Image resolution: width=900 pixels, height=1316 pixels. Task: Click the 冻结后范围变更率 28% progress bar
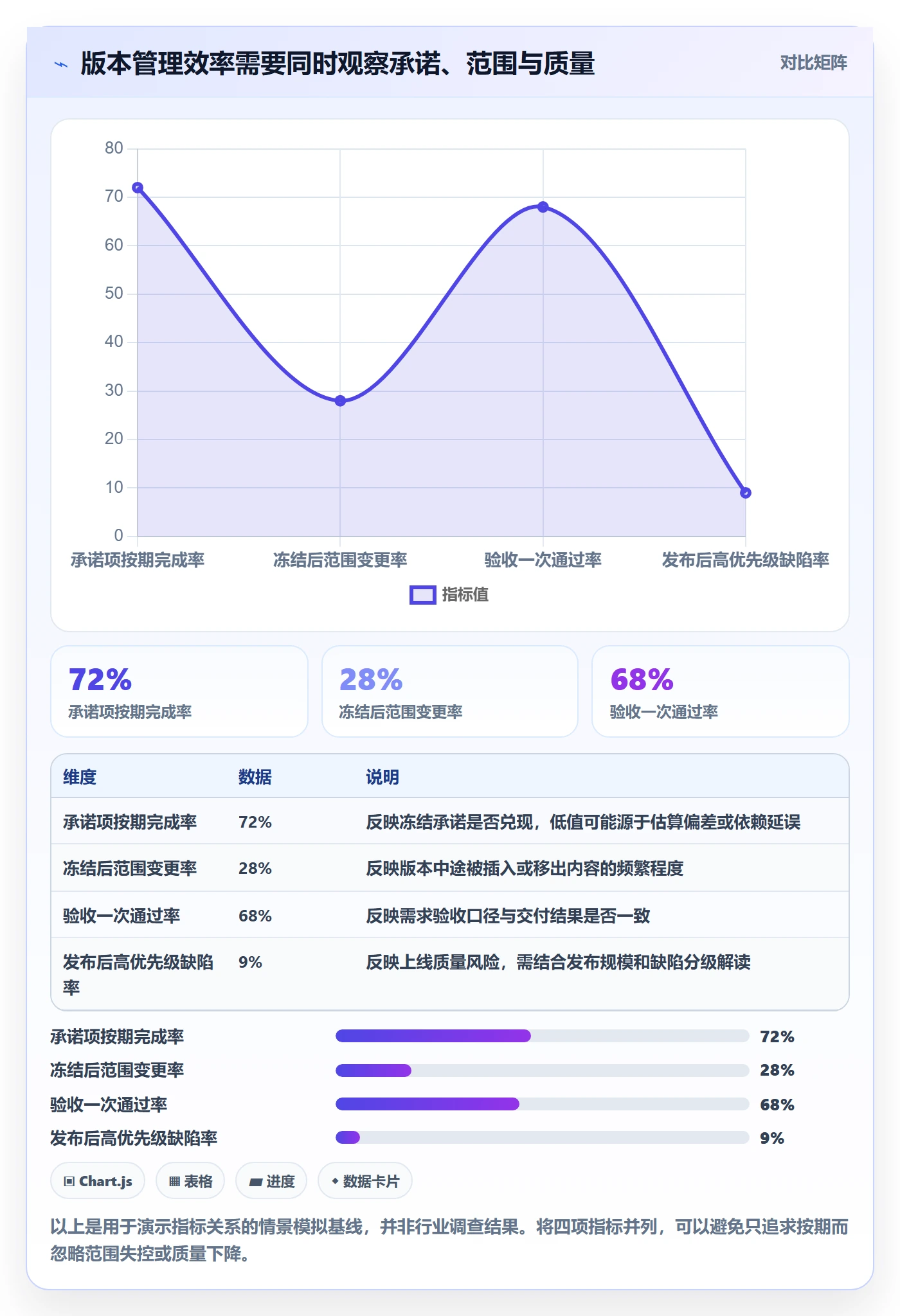coord(543,1071)
